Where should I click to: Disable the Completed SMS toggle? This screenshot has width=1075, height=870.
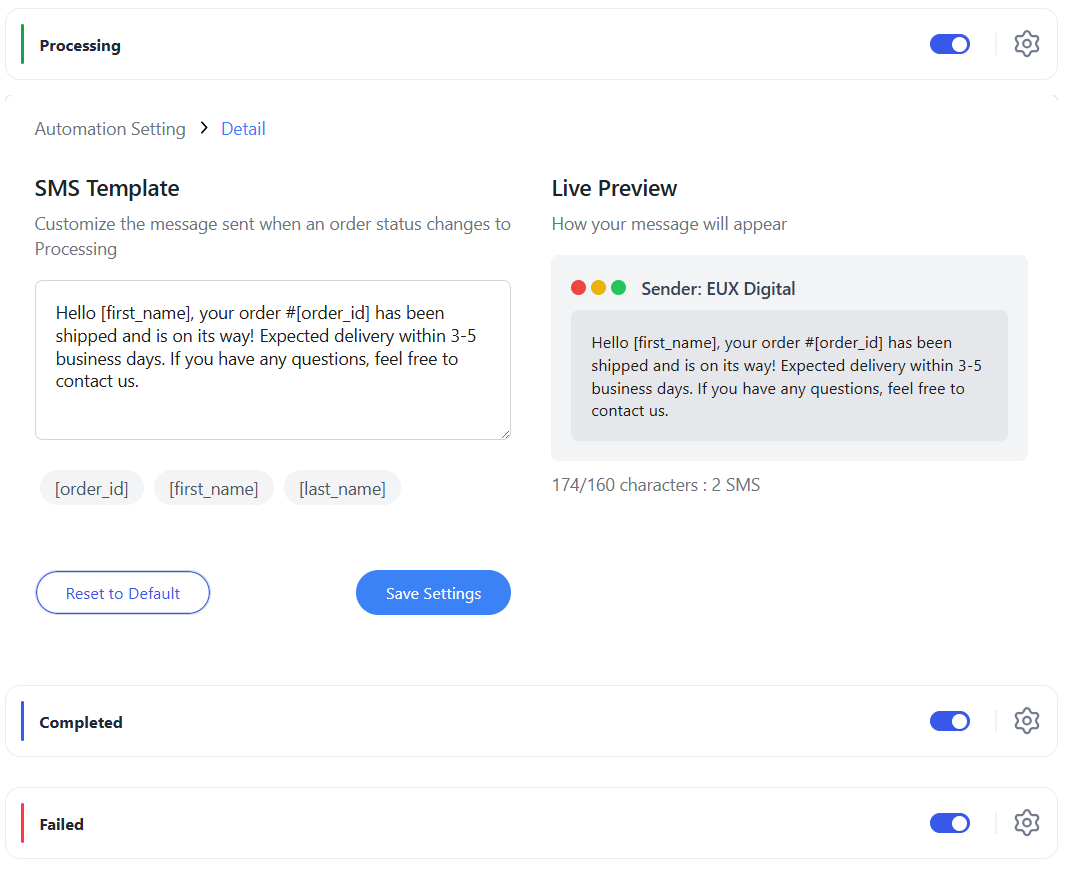point(950,721)
